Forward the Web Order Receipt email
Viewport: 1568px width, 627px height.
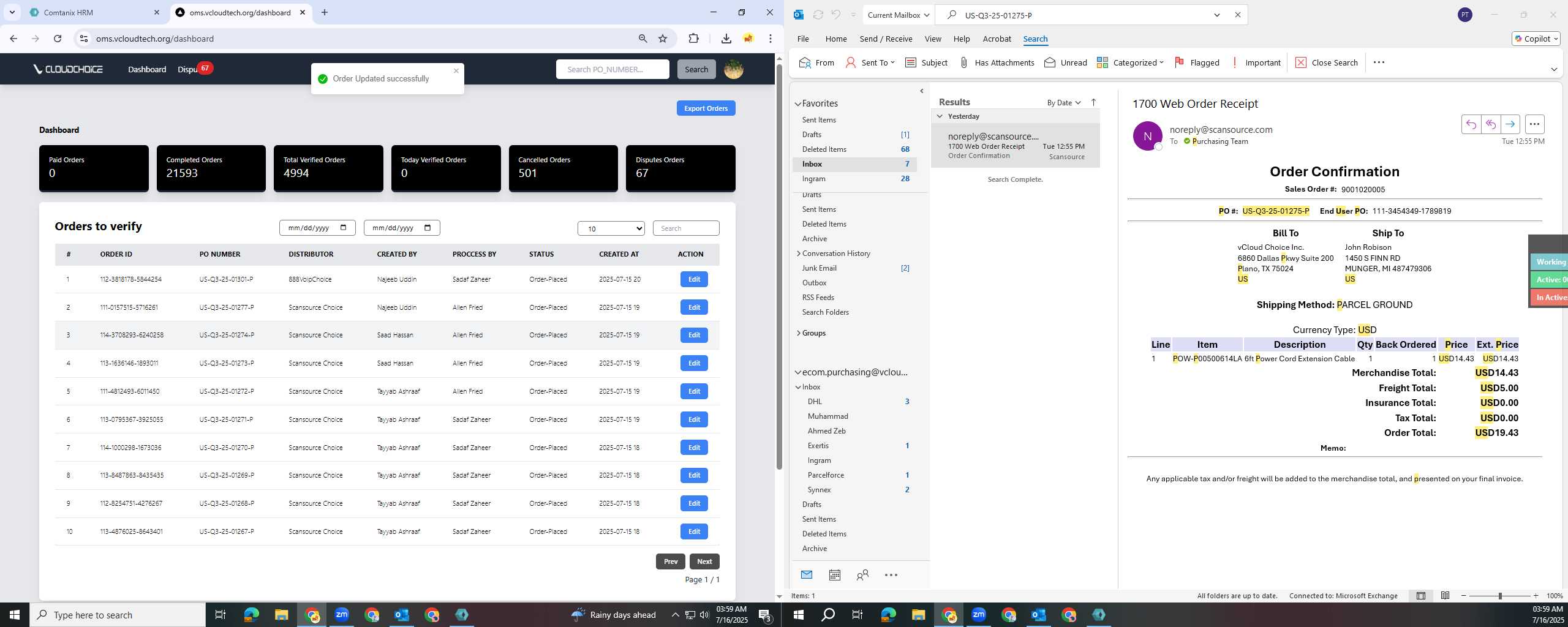click(x=1510, y=124)
